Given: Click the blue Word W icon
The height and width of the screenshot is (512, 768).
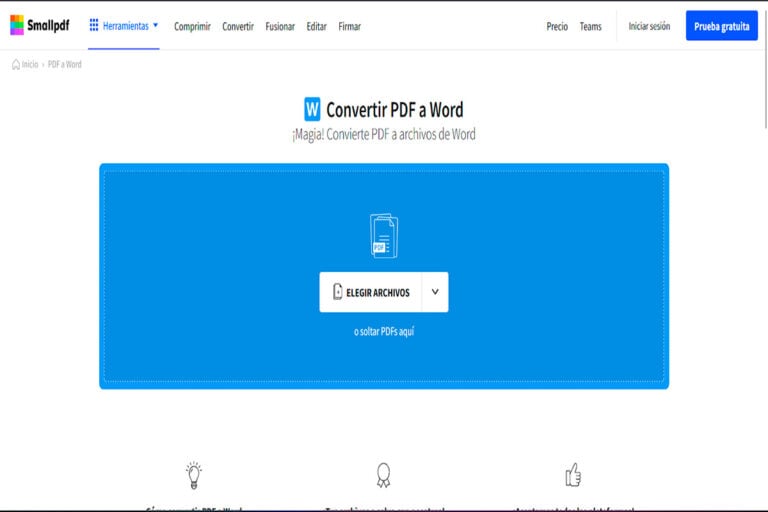Looking at the screenshot, I should coord(312,109).
